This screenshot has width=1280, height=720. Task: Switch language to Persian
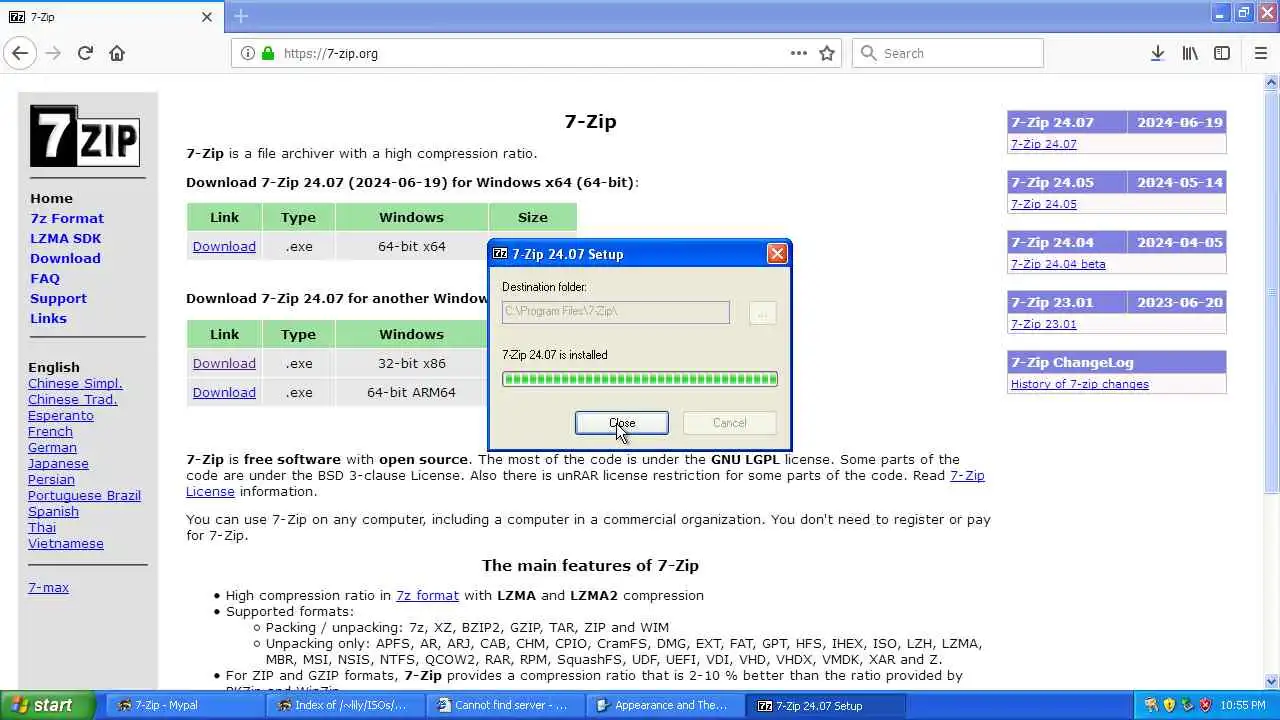51,479
